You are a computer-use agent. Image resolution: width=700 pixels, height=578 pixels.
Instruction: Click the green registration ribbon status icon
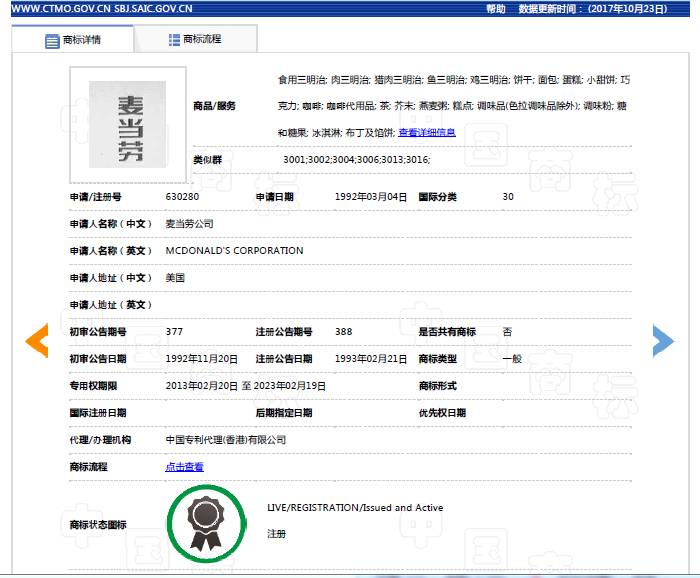(206, 524)
